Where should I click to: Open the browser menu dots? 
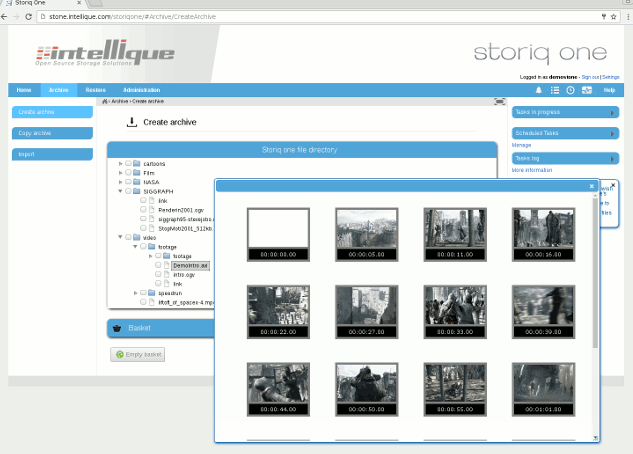point(628,17)
